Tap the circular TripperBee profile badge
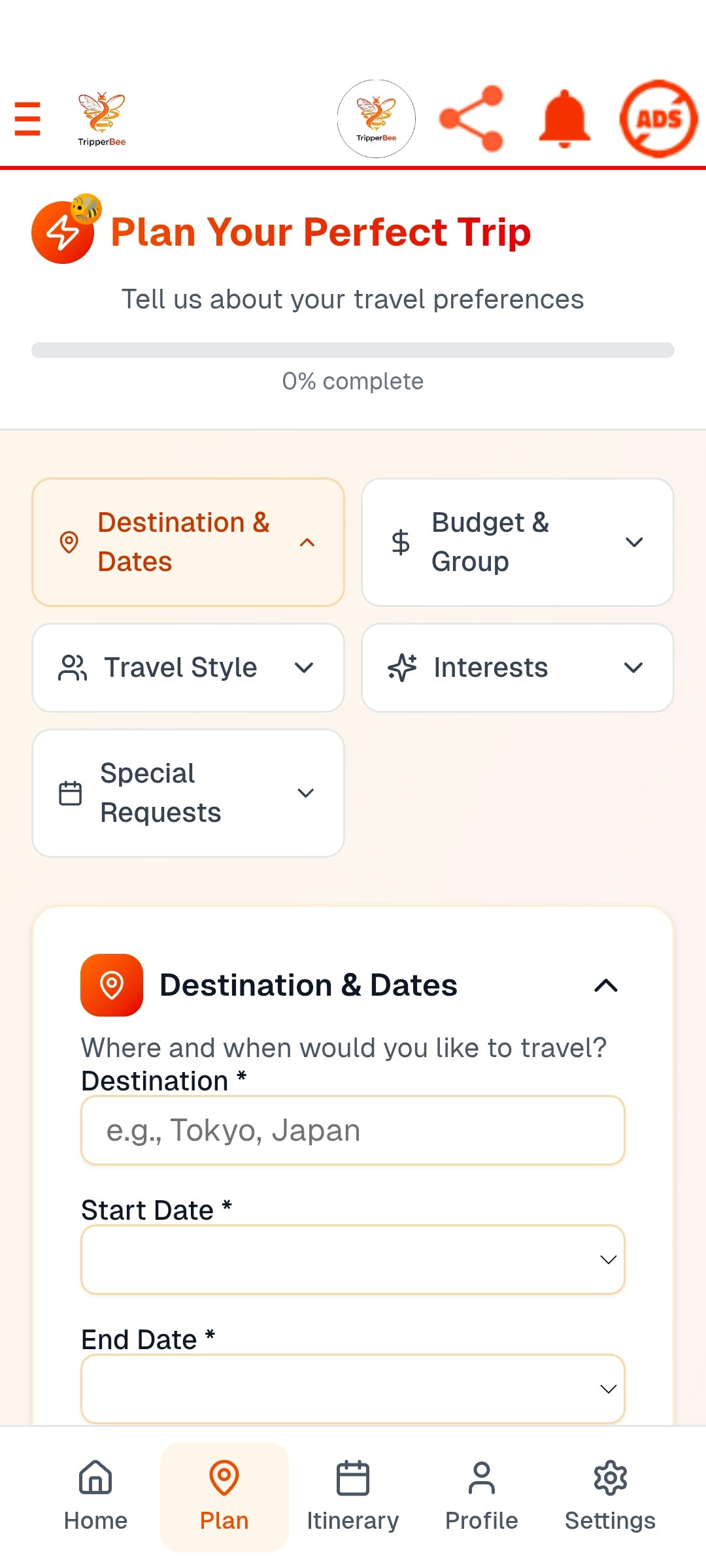The height and width of the screenshot is (1568, 706). pyautogui.click(x=376, y=119)
